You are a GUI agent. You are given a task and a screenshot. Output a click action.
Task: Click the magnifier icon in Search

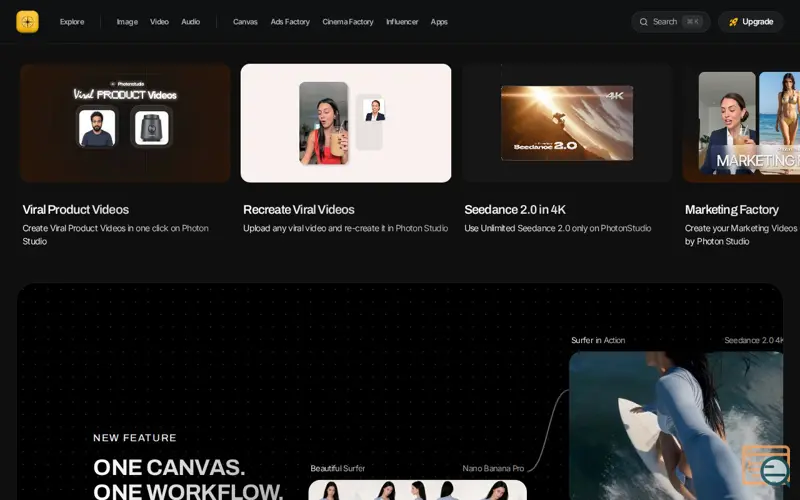(643, 22)
